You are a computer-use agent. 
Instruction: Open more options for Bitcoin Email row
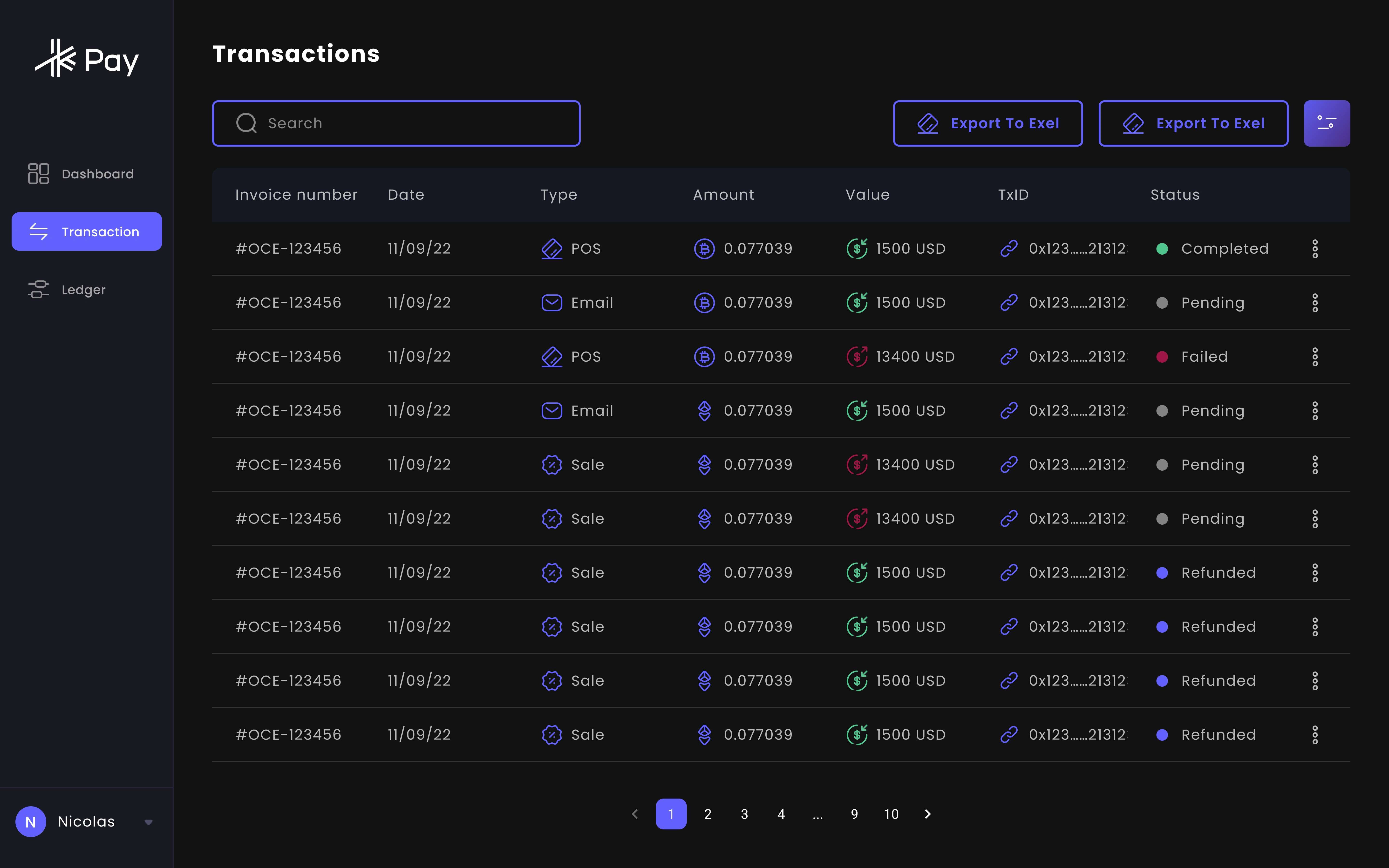pyautogui.click(x=1314, y=303)
